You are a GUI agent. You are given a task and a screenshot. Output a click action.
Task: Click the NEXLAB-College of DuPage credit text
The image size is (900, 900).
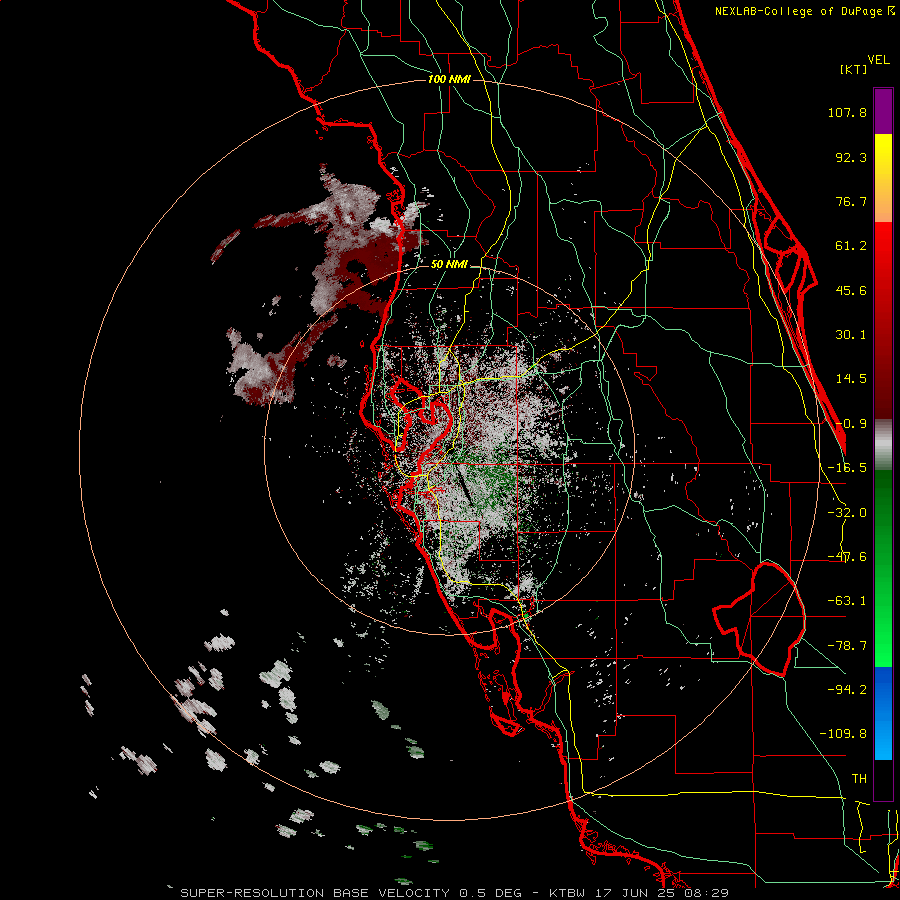click(798, 11)
